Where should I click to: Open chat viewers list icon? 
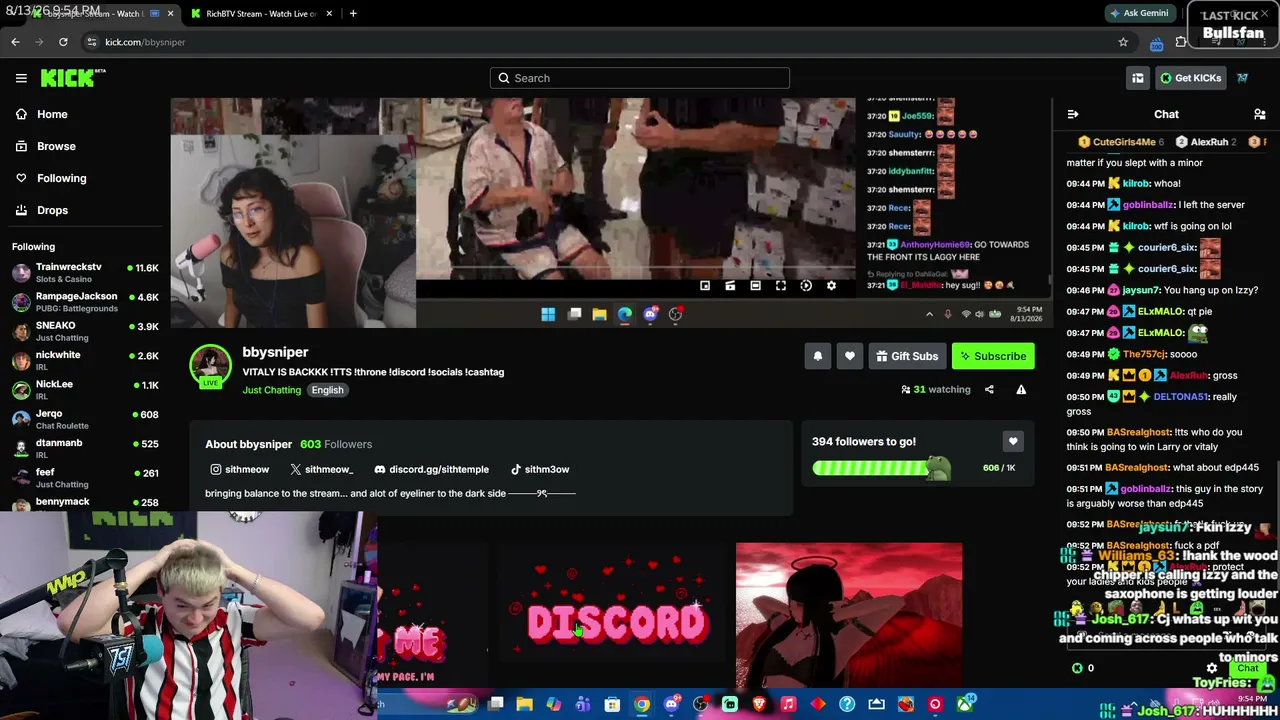tap(1260, 114)
